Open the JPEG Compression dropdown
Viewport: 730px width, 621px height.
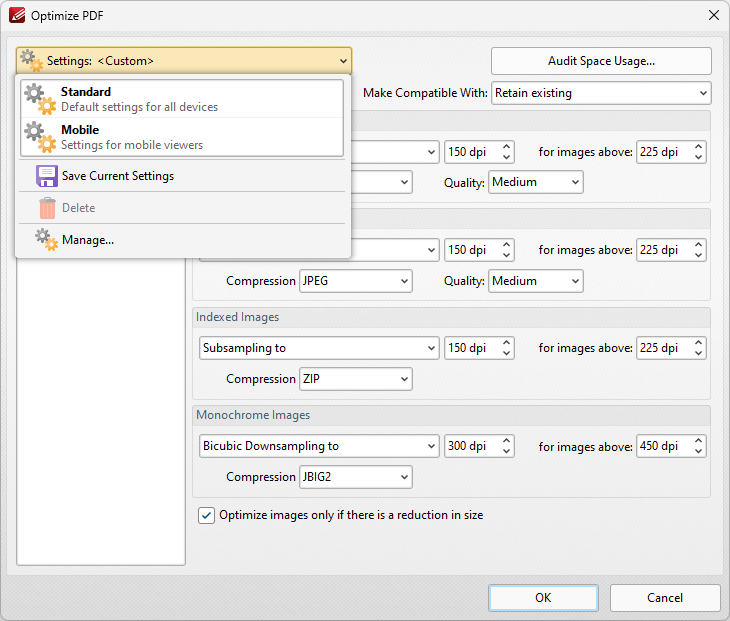[x=356, y=281]
